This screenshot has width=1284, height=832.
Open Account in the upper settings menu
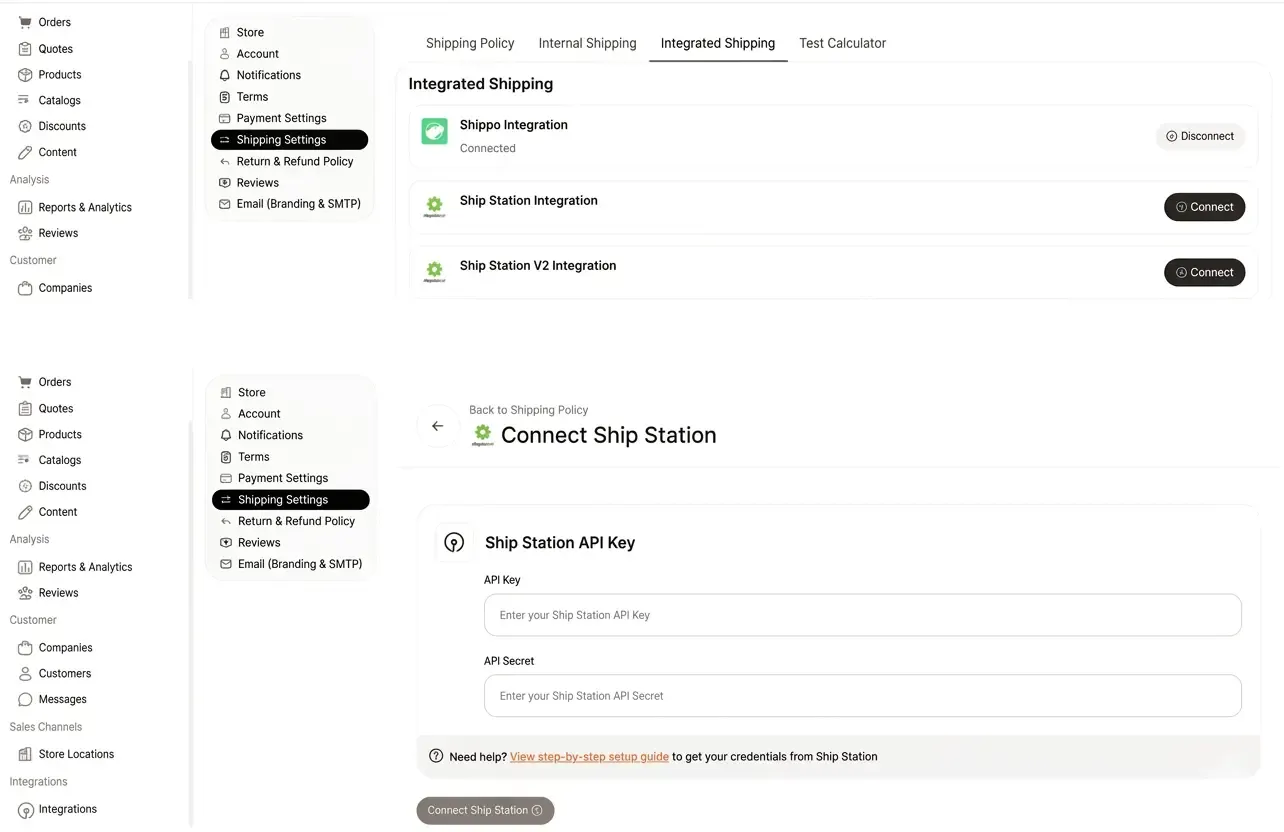coord(249,54)
